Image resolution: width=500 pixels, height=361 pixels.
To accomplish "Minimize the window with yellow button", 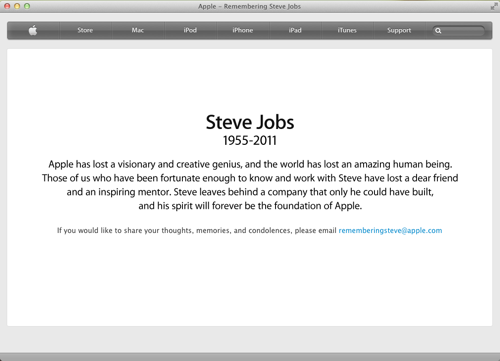I will [17, 6].
